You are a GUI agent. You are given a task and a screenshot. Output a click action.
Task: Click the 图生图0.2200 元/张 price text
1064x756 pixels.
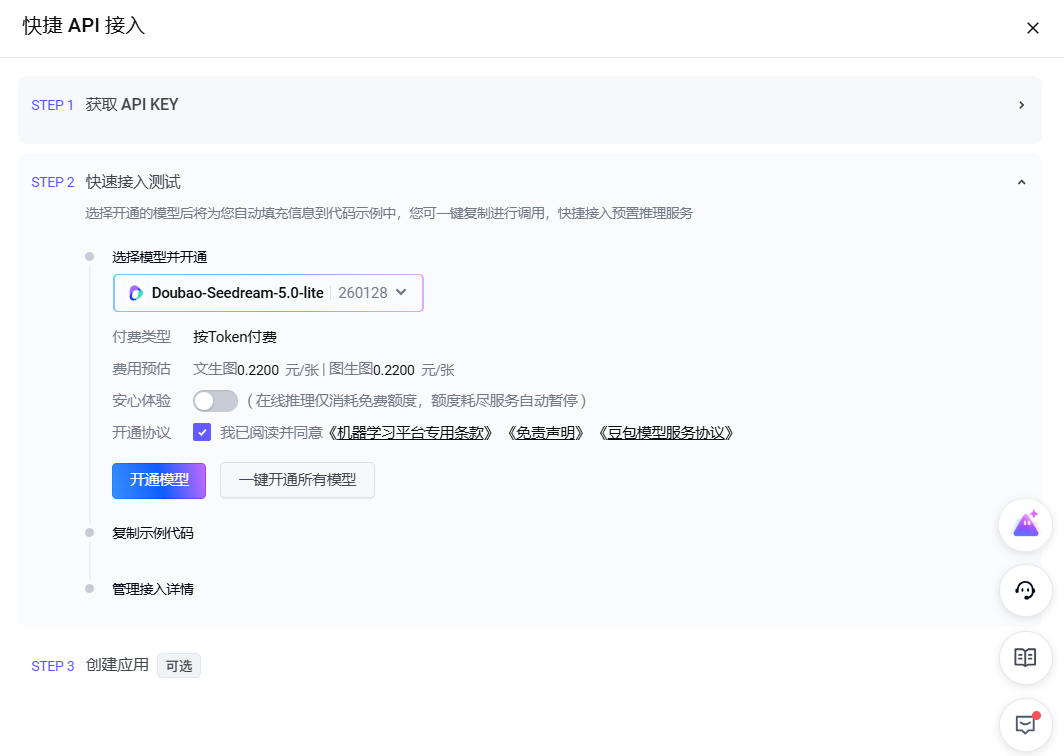(392, 370)
